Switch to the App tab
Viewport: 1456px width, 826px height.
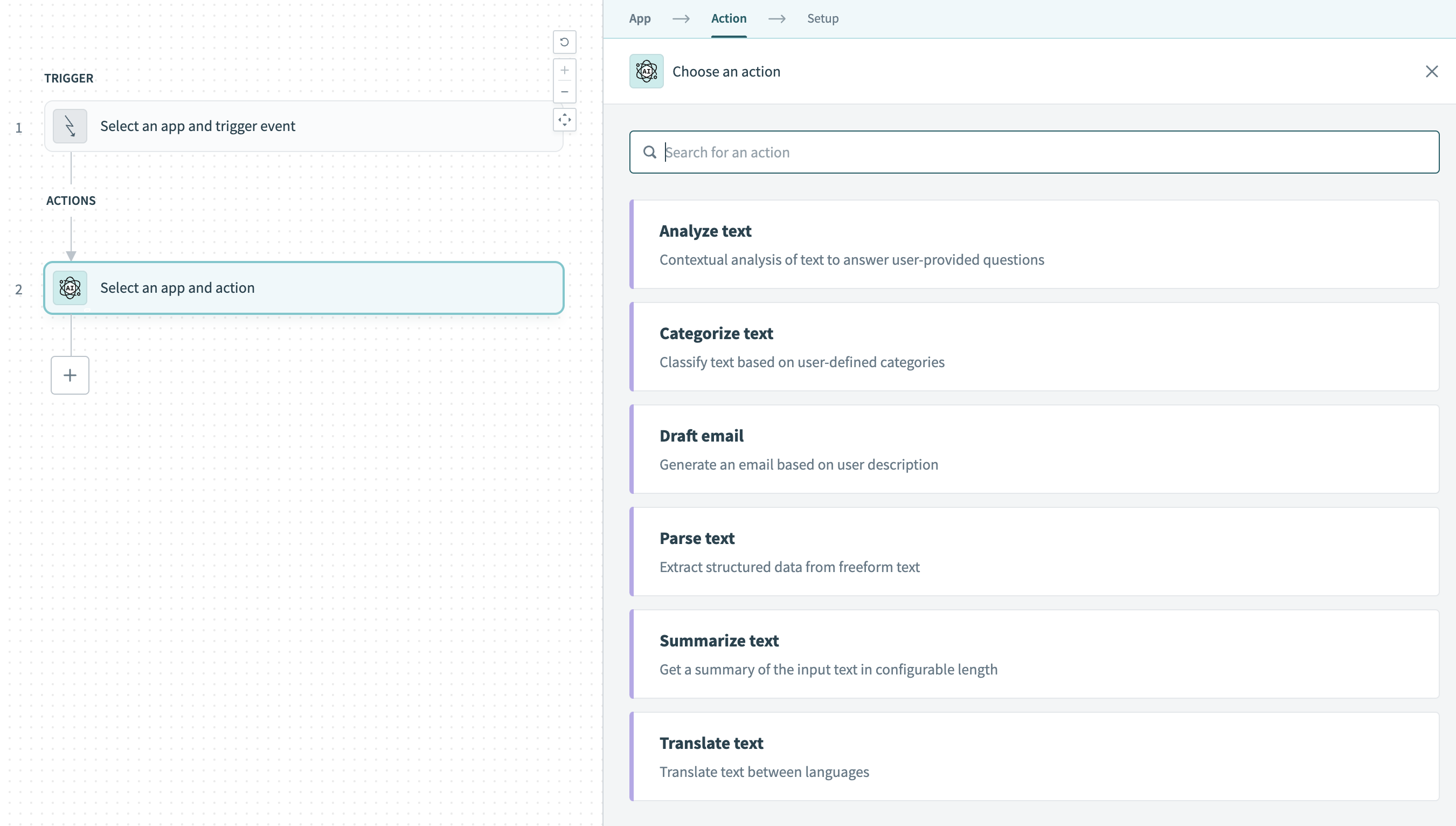640,18
